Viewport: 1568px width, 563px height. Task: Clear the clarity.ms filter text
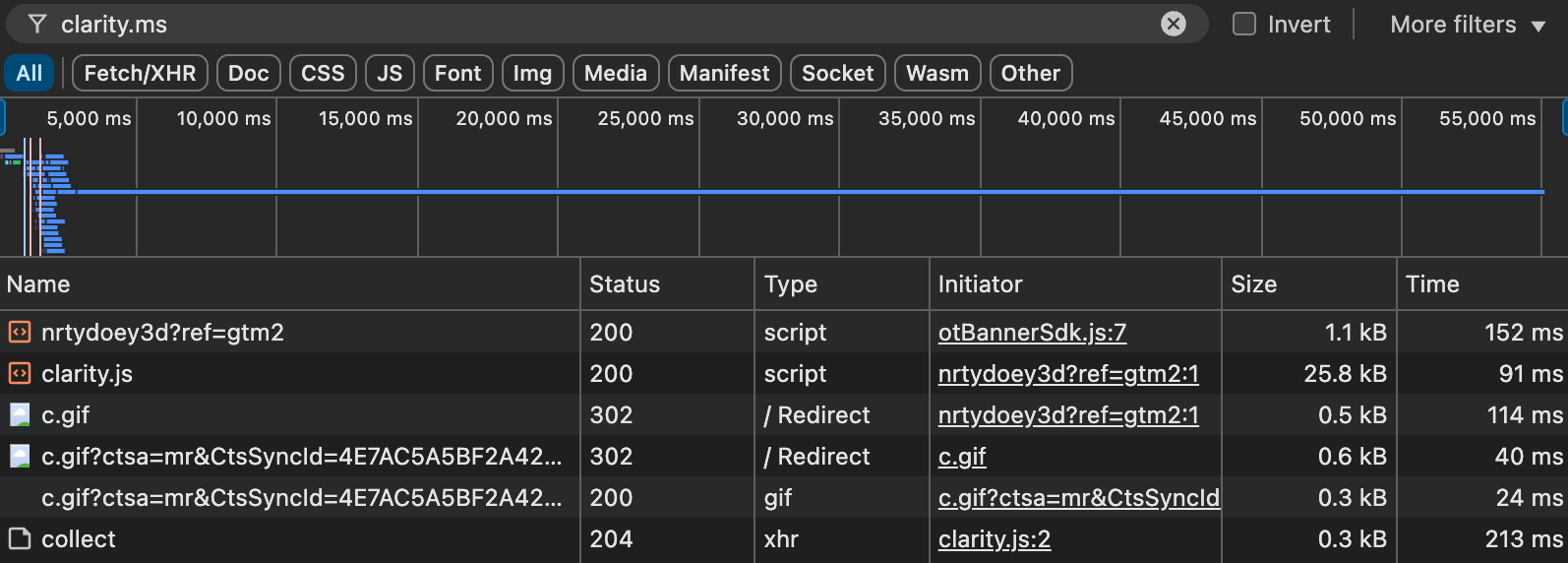click(x=1173, y=25)
